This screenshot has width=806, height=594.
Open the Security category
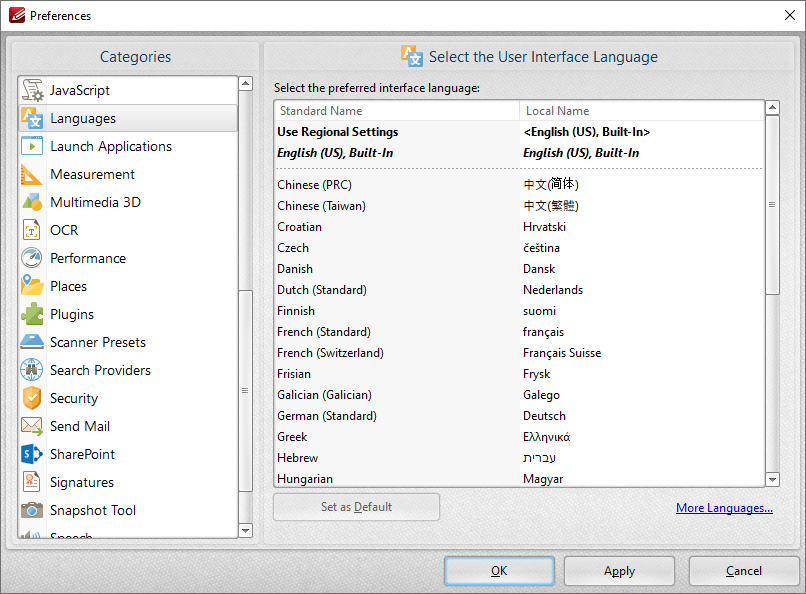click(x=74, y=398)
